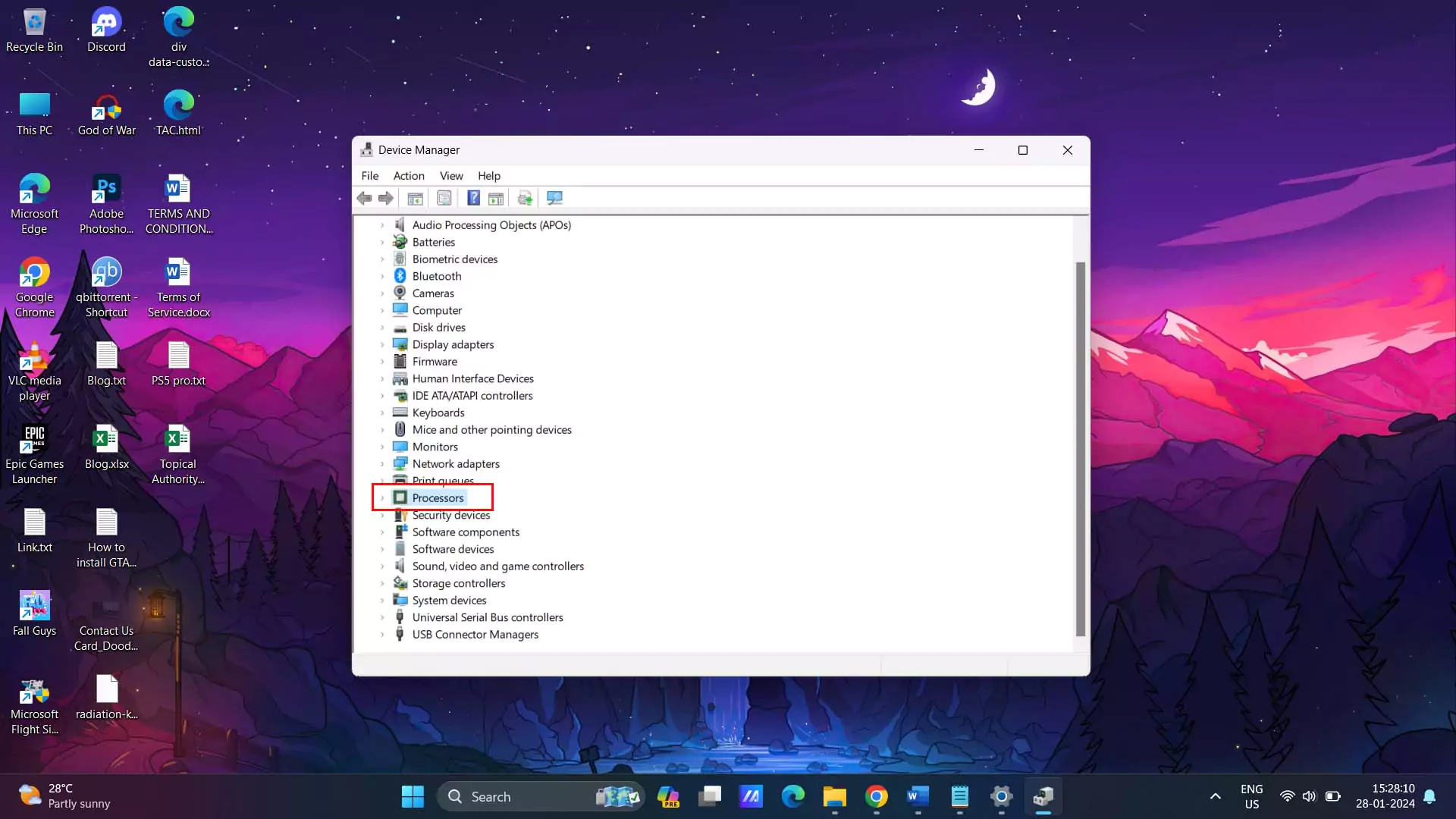Select the Action menu item
This screenshot has width=1456, height=819.
(x=409, y=175)
